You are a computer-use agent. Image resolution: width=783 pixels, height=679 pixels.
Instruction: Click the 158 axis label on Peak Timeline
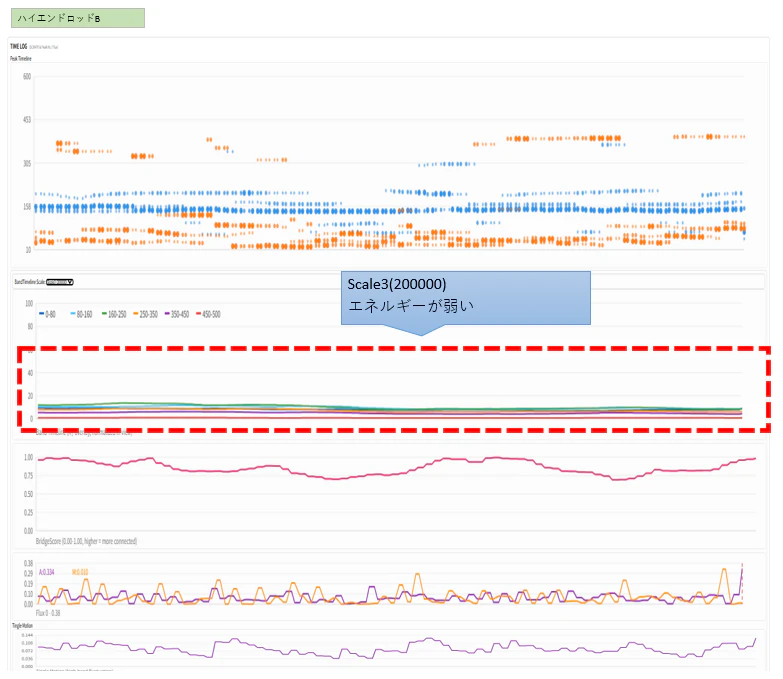pos(27,207)
